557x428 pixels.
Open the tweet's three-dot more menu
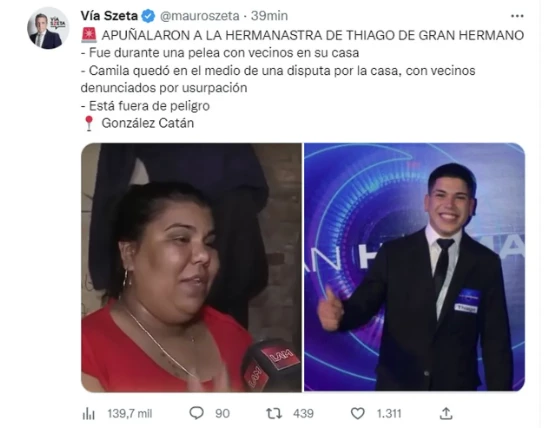click(x=517, y=16)
